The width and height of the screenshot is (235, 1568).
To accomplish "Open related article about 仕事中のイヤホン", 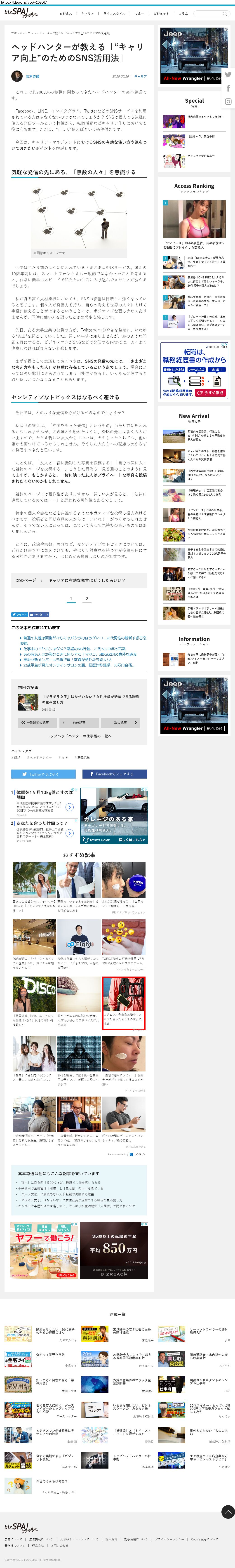I will (74, 649).
